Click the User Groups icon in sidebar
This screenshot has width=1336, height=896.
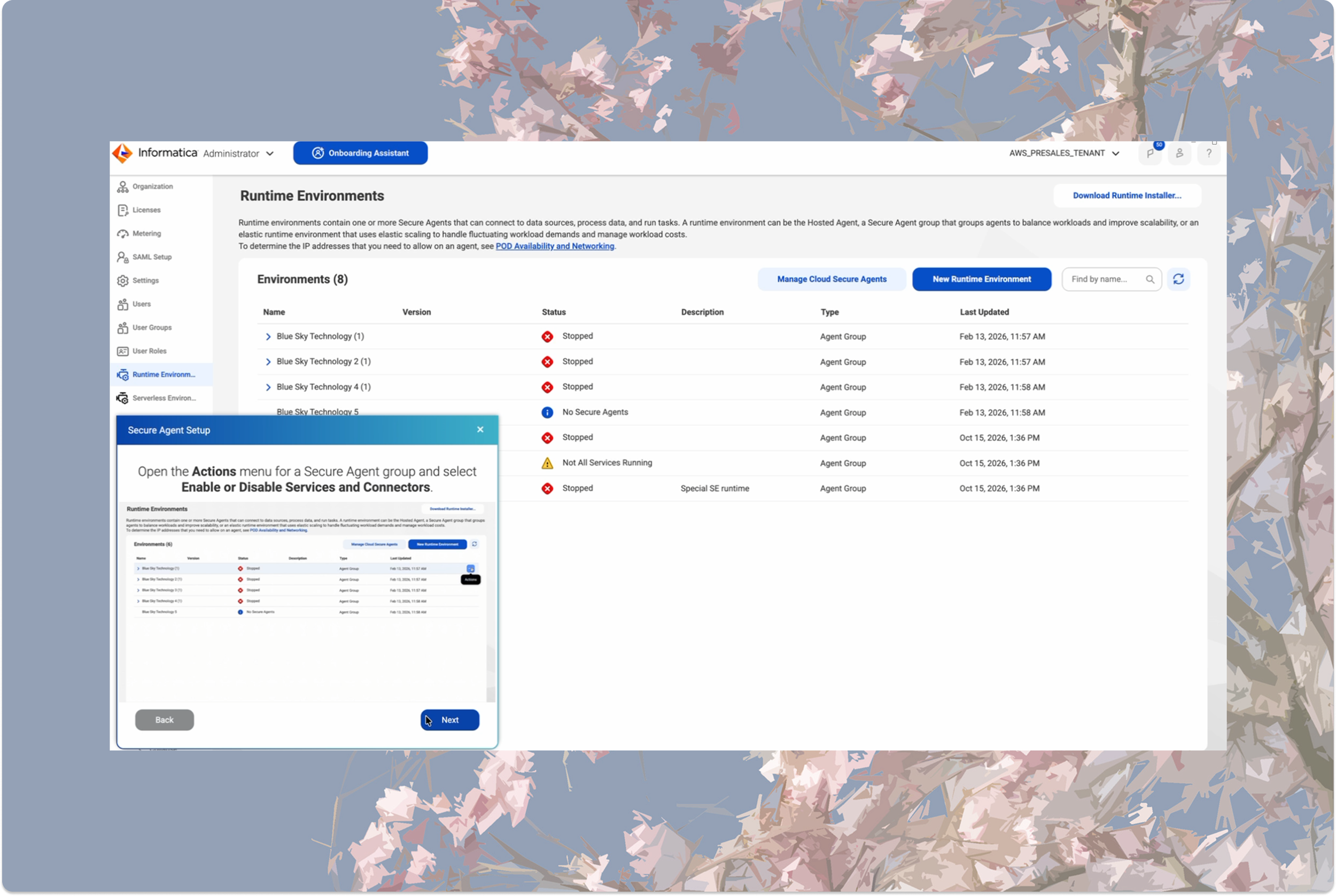click(122, 328)
